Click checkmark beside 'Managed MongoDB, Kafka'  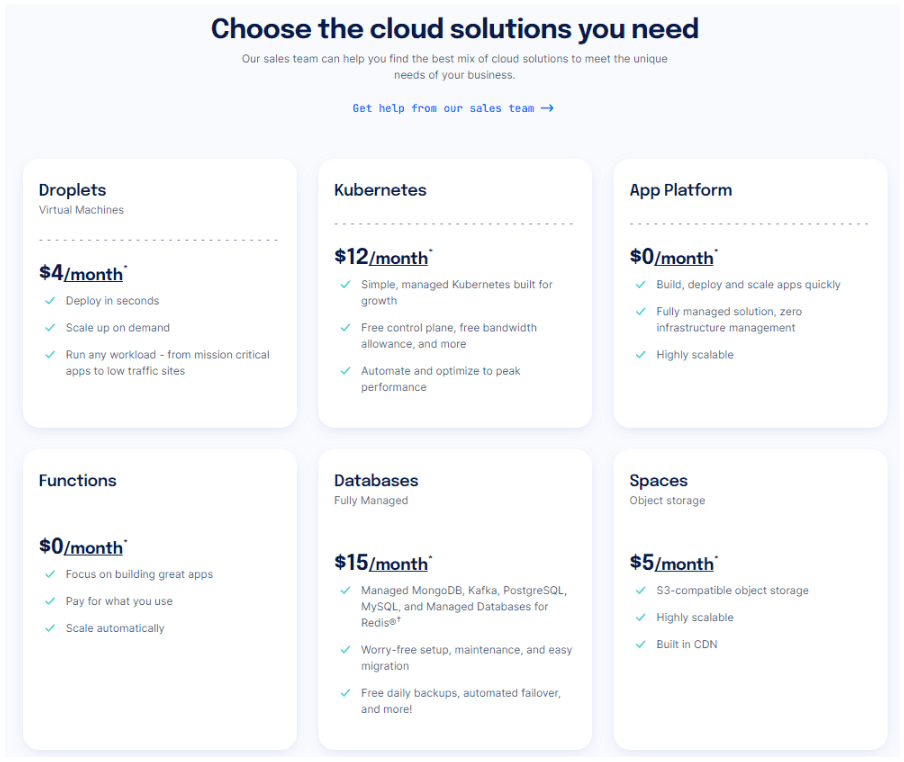click(345, 591)
